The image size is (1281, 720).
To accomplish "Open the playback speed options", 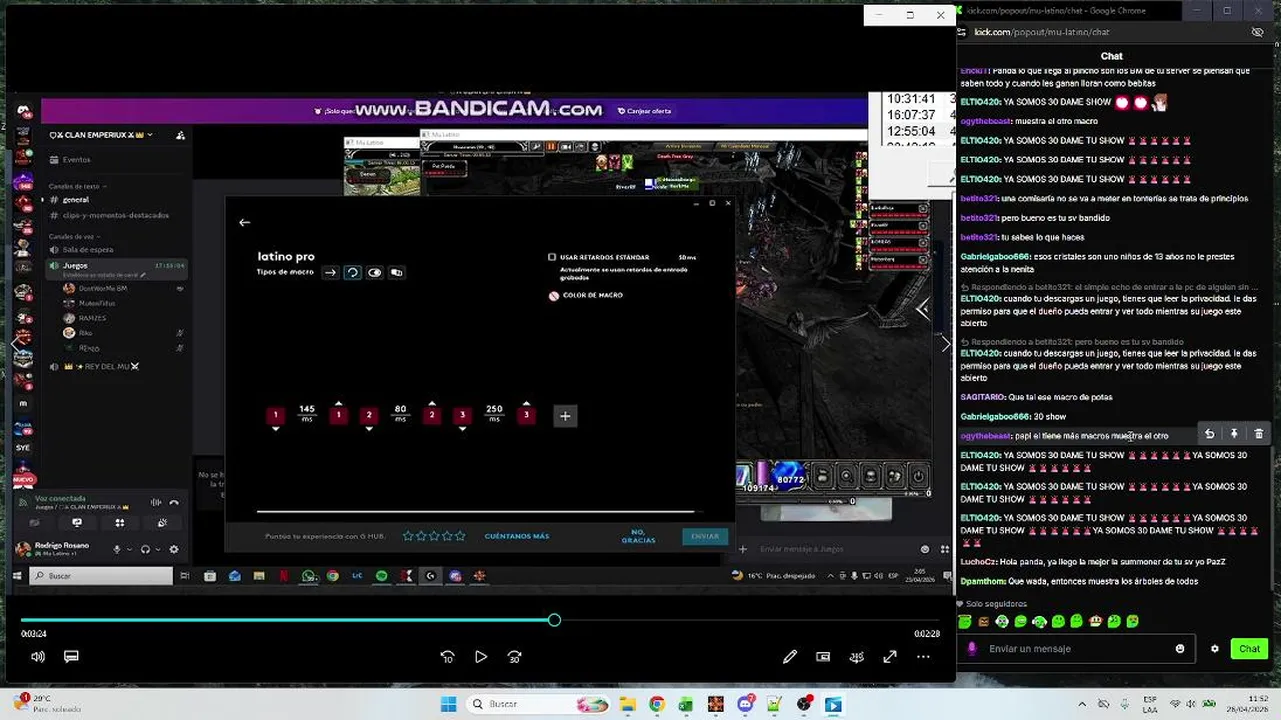I will [857, 657].
